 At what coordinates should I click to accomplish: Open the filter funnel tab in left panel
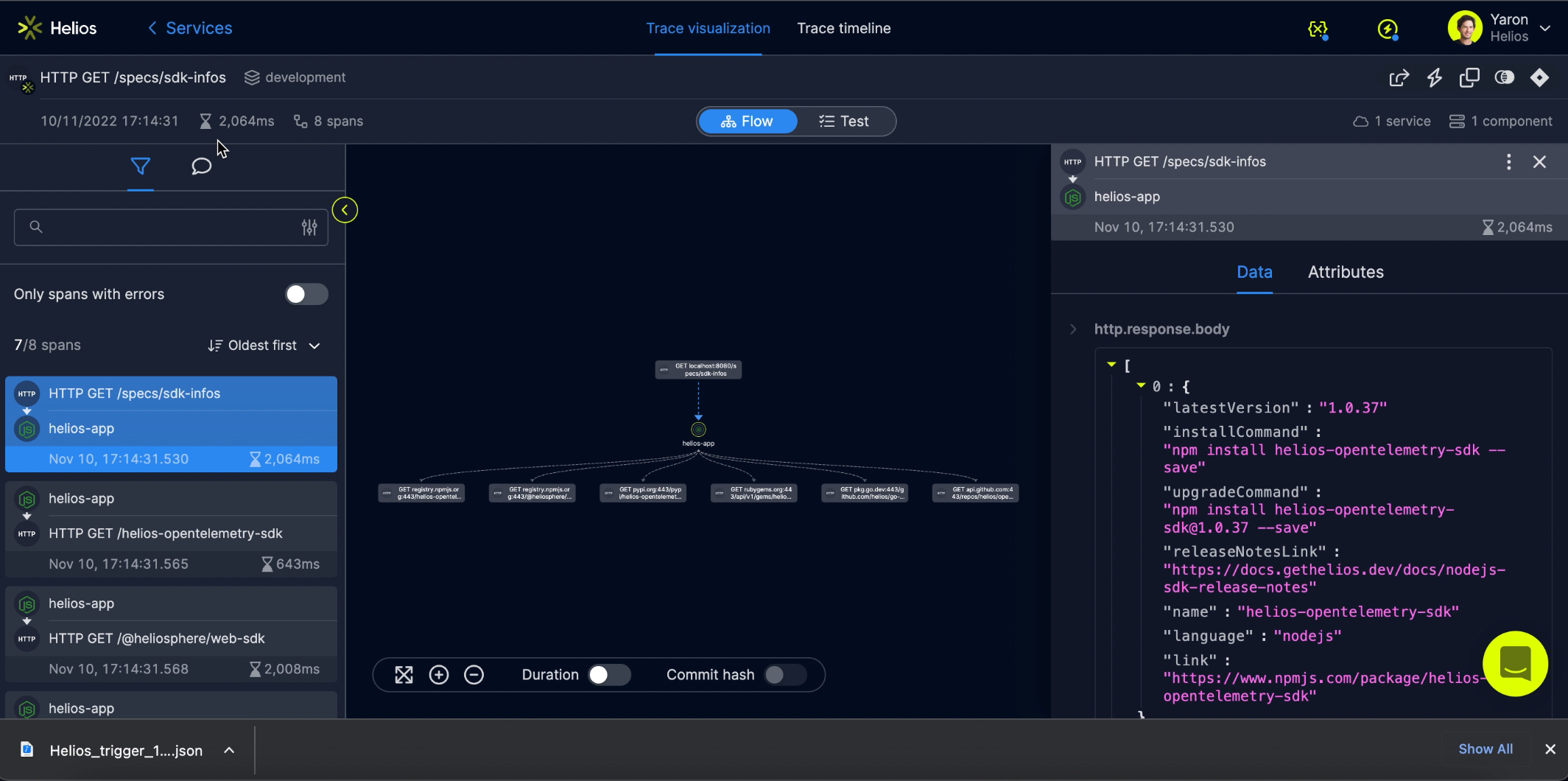coord(140,166)
